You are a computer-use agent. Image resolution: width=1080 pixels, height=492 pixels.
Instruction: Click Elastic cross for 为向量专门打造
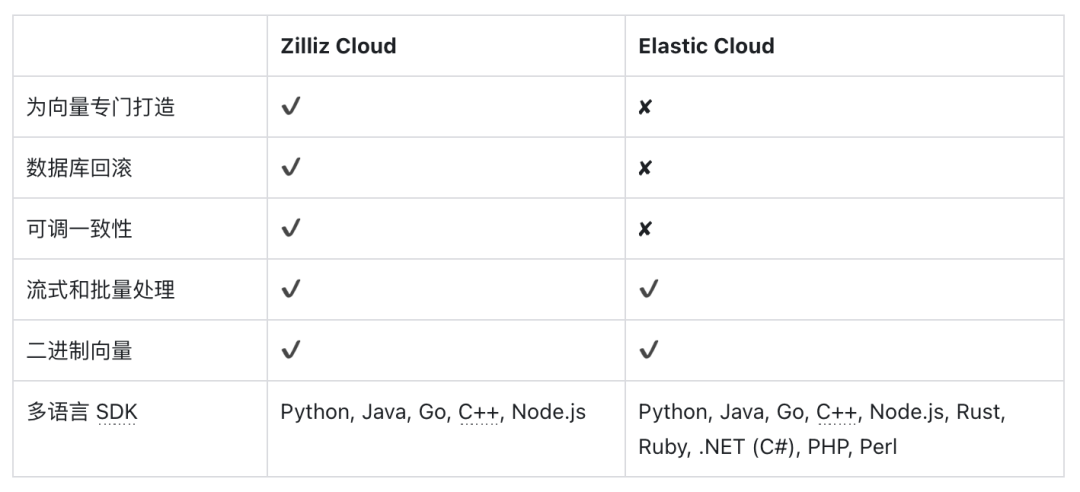coord(645,107)
